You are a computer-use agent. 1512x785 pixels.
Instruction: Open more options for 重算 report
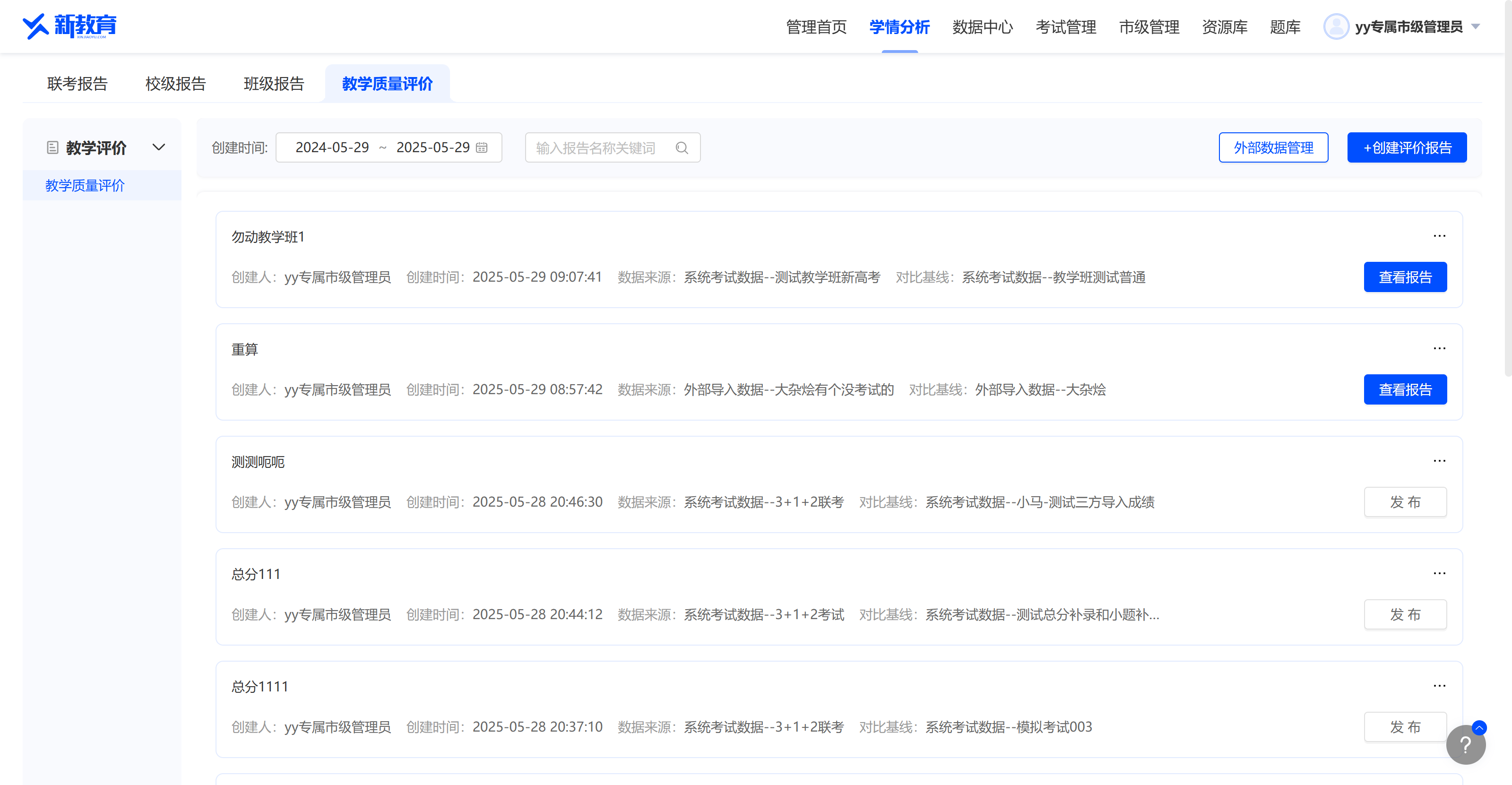pyautogui.click(x=1439, y=348)
